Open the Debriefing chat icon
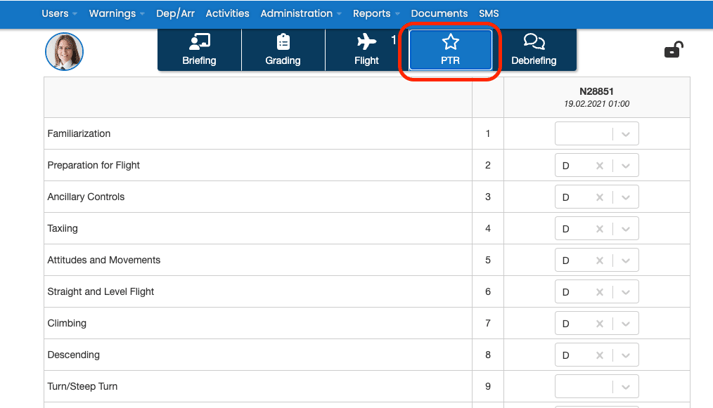713x408 pixels. [534, 42]
